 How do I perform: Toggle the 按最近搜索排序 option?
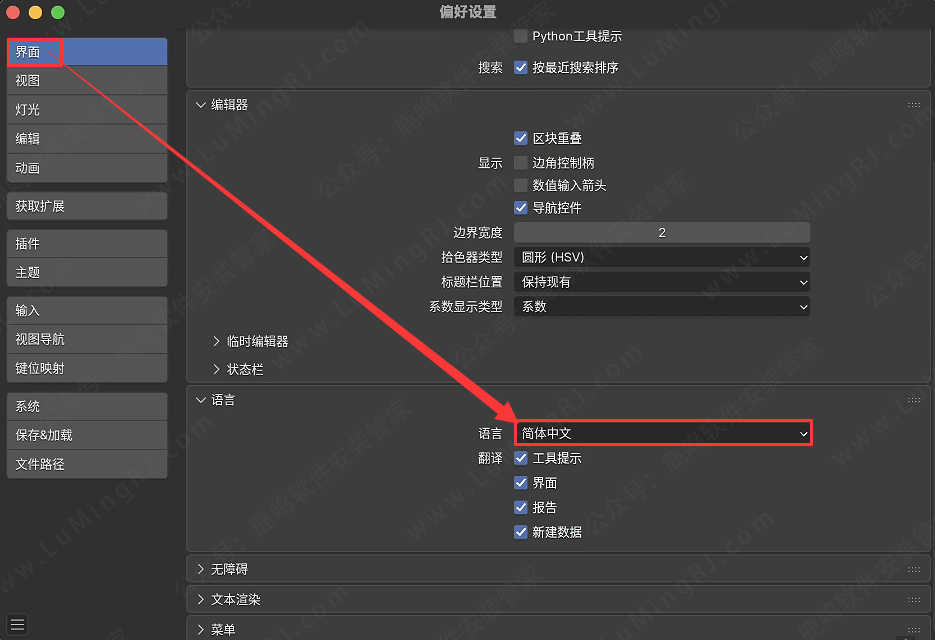pos(522,67)
